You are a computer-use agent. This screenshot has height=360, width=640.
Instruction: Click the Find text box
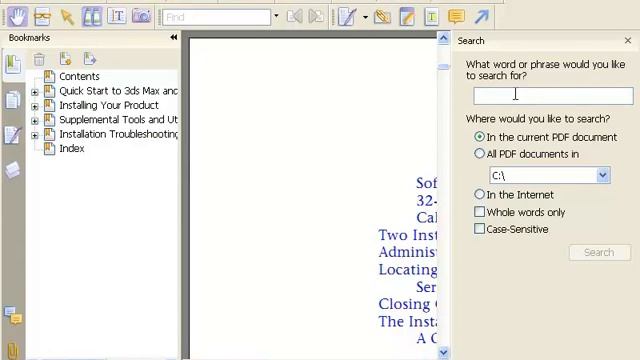point(216,17)
